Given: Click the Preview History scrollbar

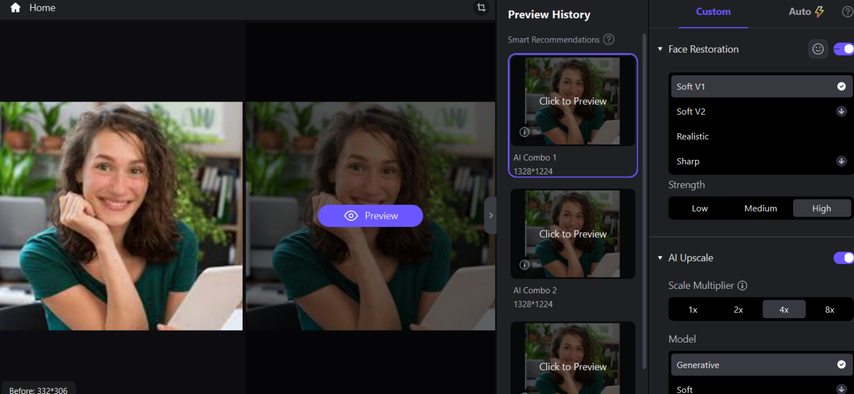Looking at the screenshot, I should [x=645, y=201].
